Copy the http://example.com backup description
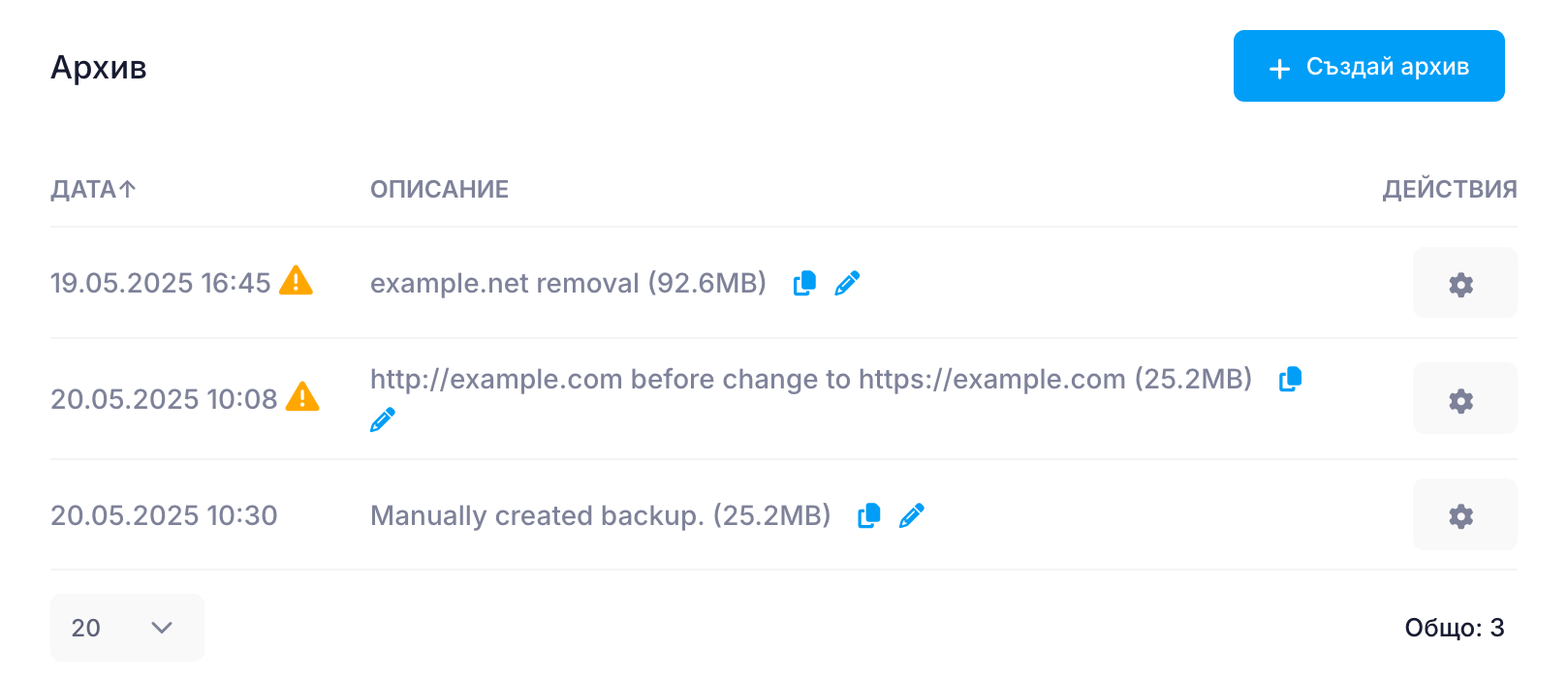The height and width of the screenshot is (680, 1568). pyautogui.click(x=1290, y=379)
